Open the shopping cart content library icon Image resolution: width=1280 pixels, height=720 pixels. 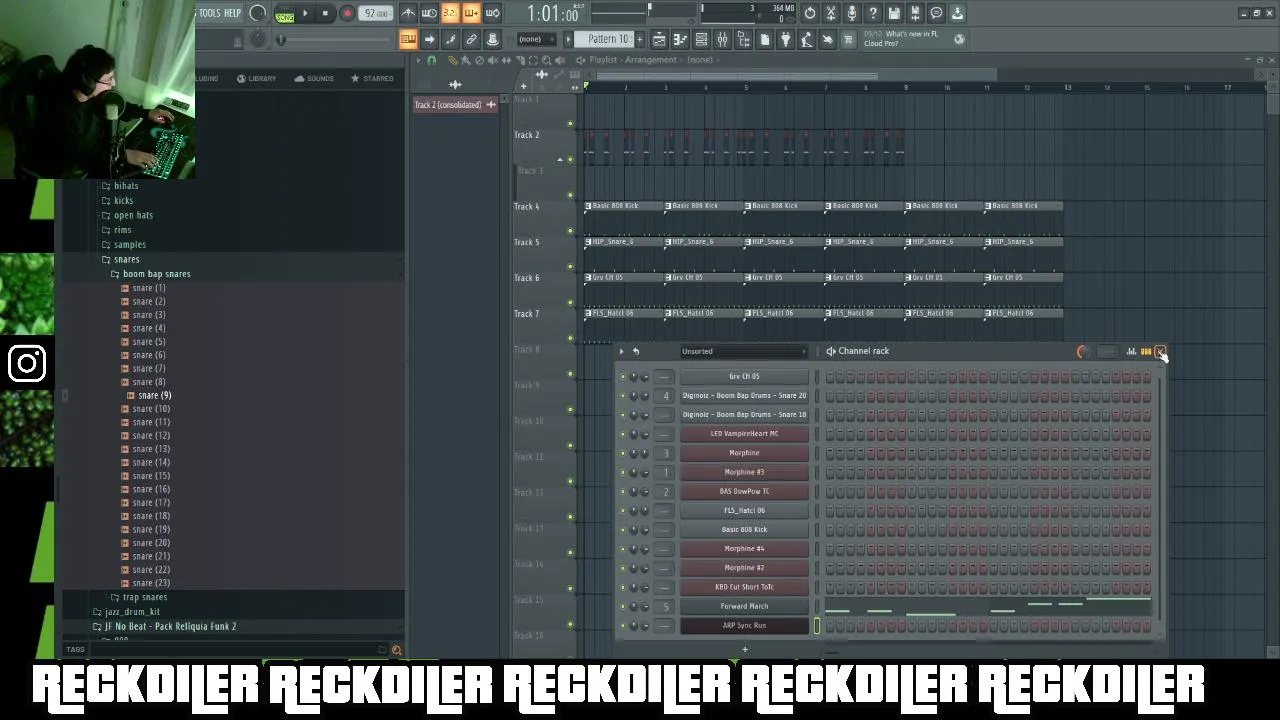point(848,39)
